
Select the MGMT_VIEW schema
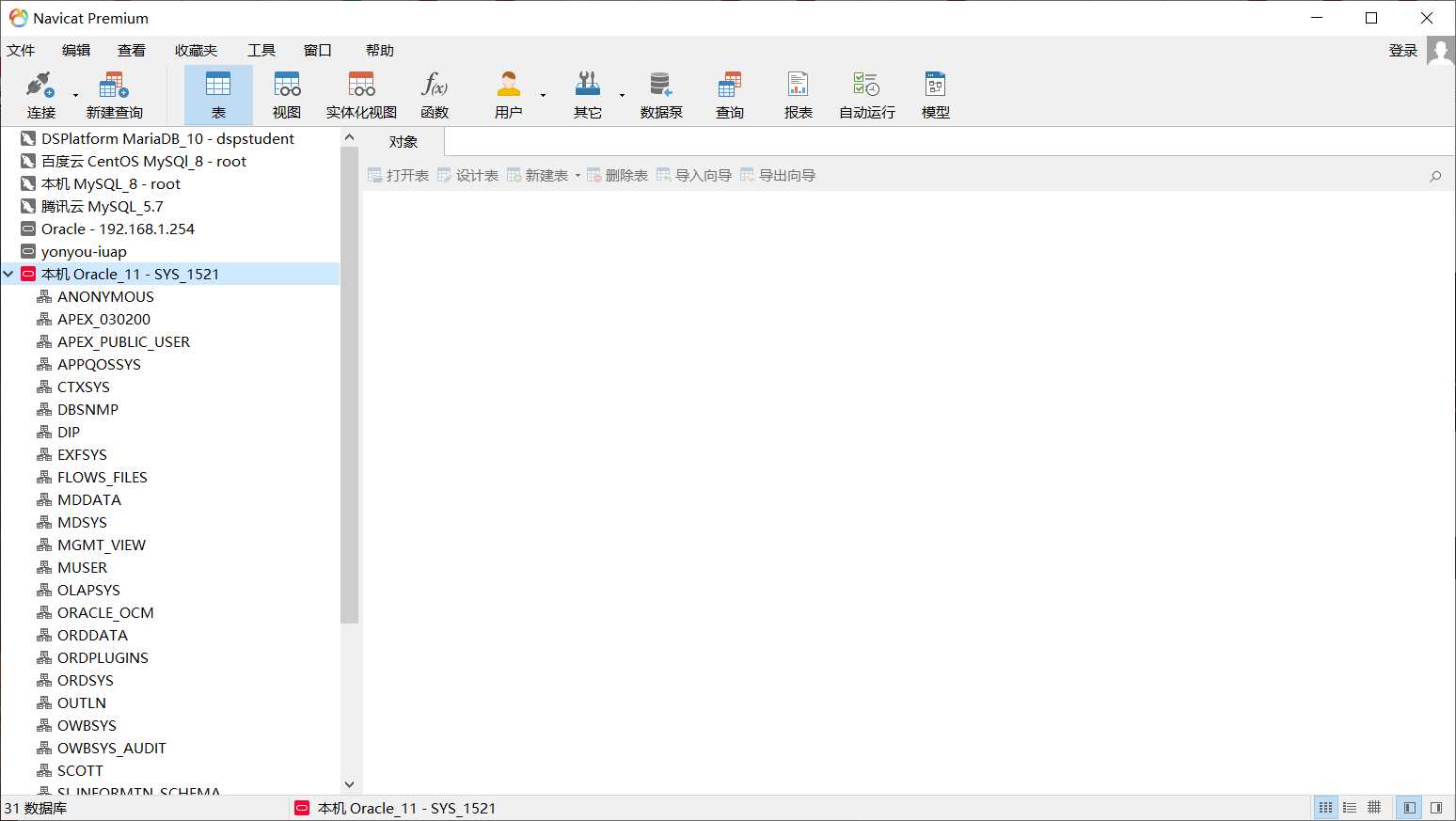(101, 545)
